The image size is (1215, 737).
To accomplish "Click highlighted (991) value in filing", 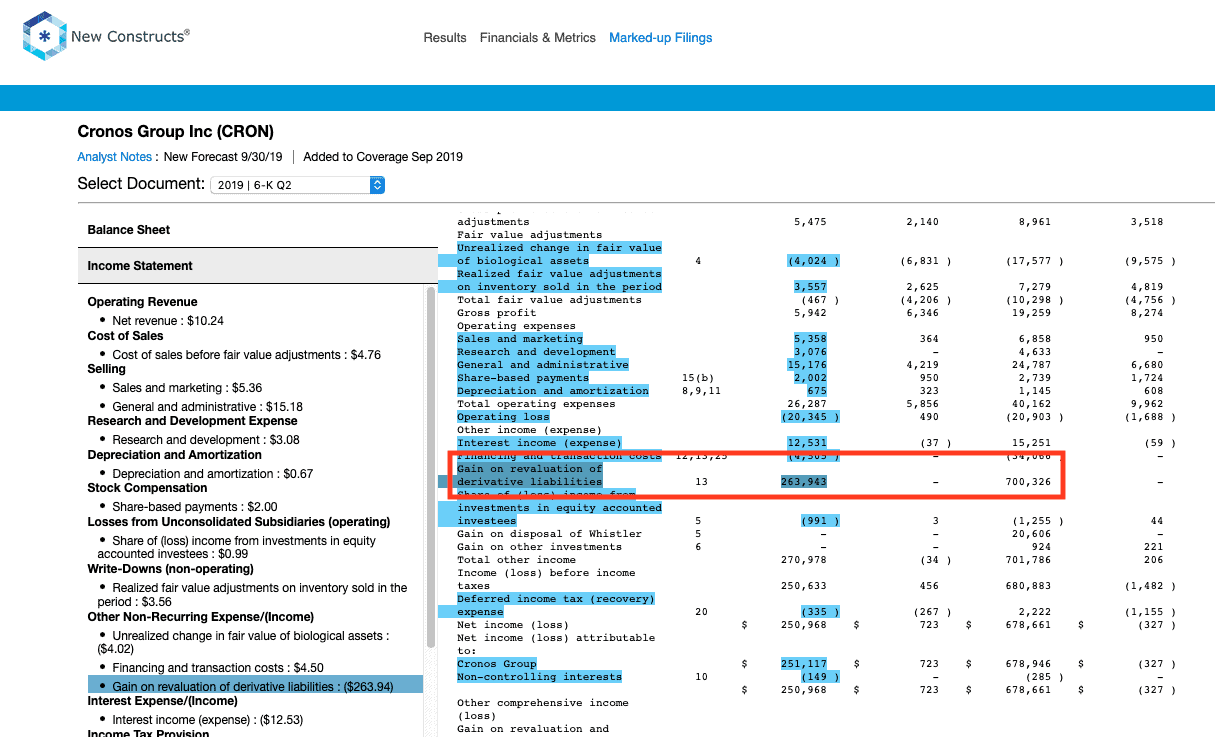I will tap(820, 521).
